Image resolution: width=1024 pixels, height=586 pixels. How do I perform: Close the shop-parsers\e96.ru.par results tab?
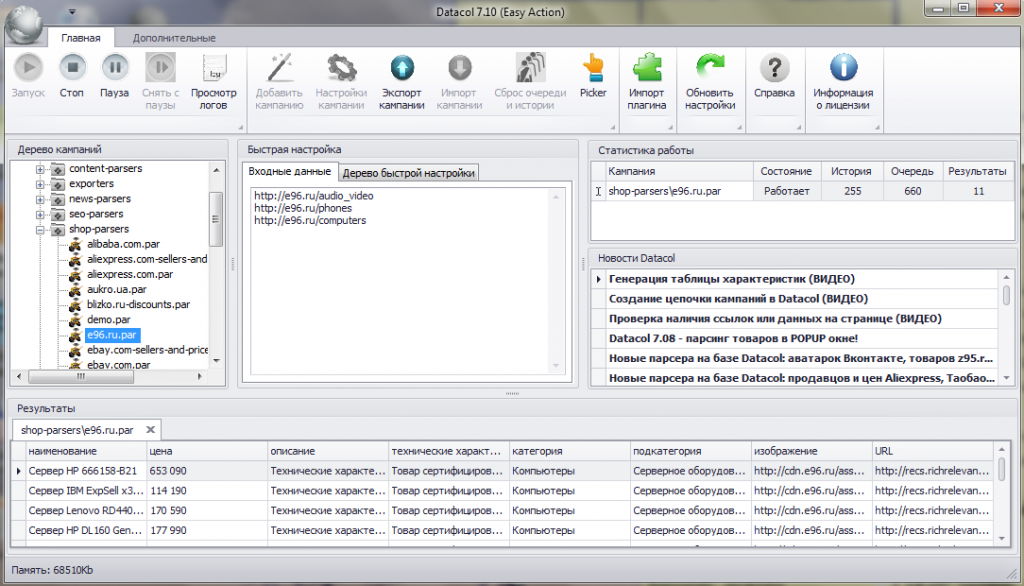152,430
